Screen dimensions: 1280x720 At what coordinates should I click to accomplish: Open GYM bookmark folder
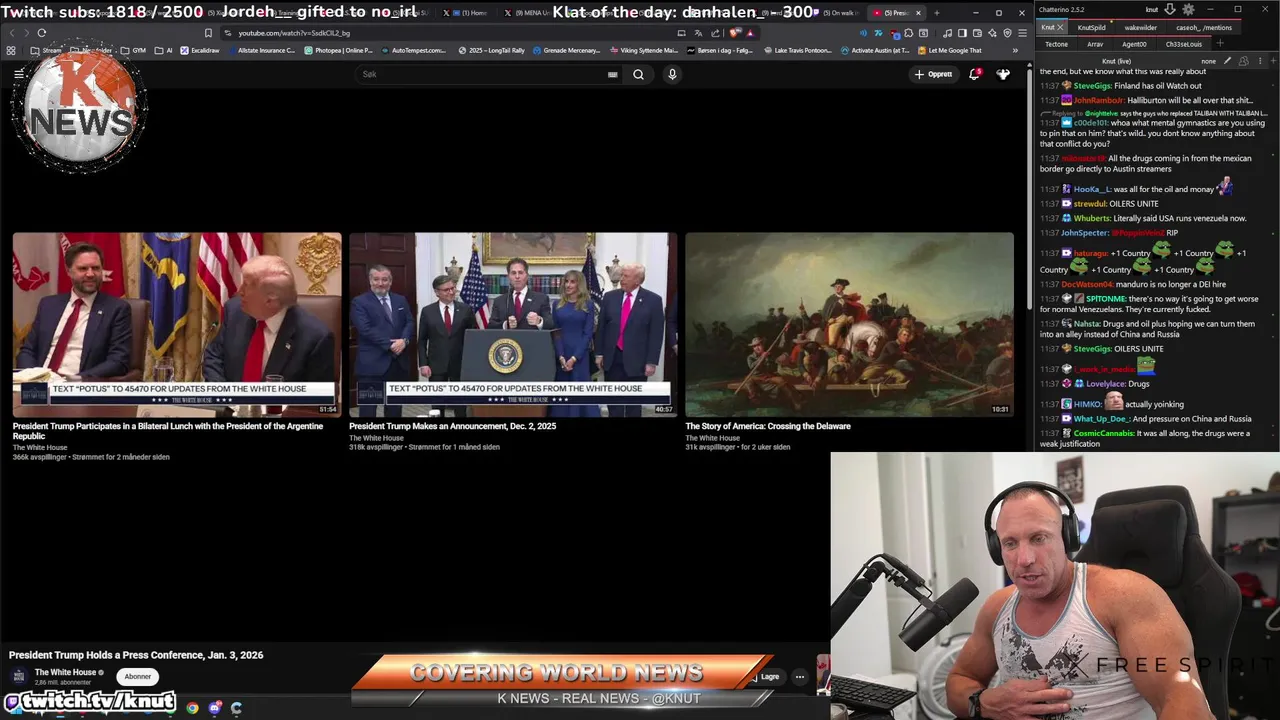[134, 50]
